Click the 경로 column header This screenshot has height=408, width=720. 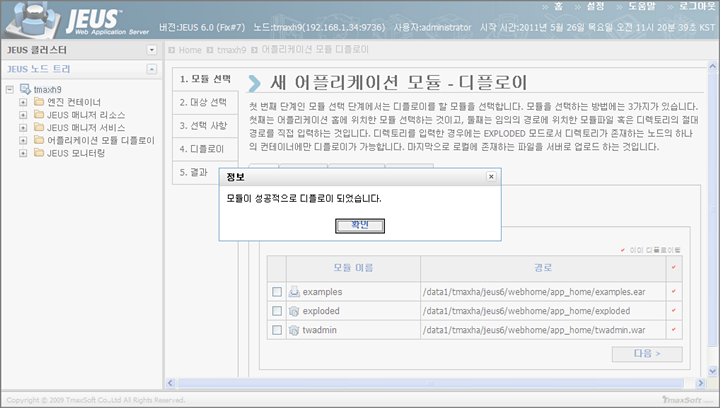tap(543, 268)
